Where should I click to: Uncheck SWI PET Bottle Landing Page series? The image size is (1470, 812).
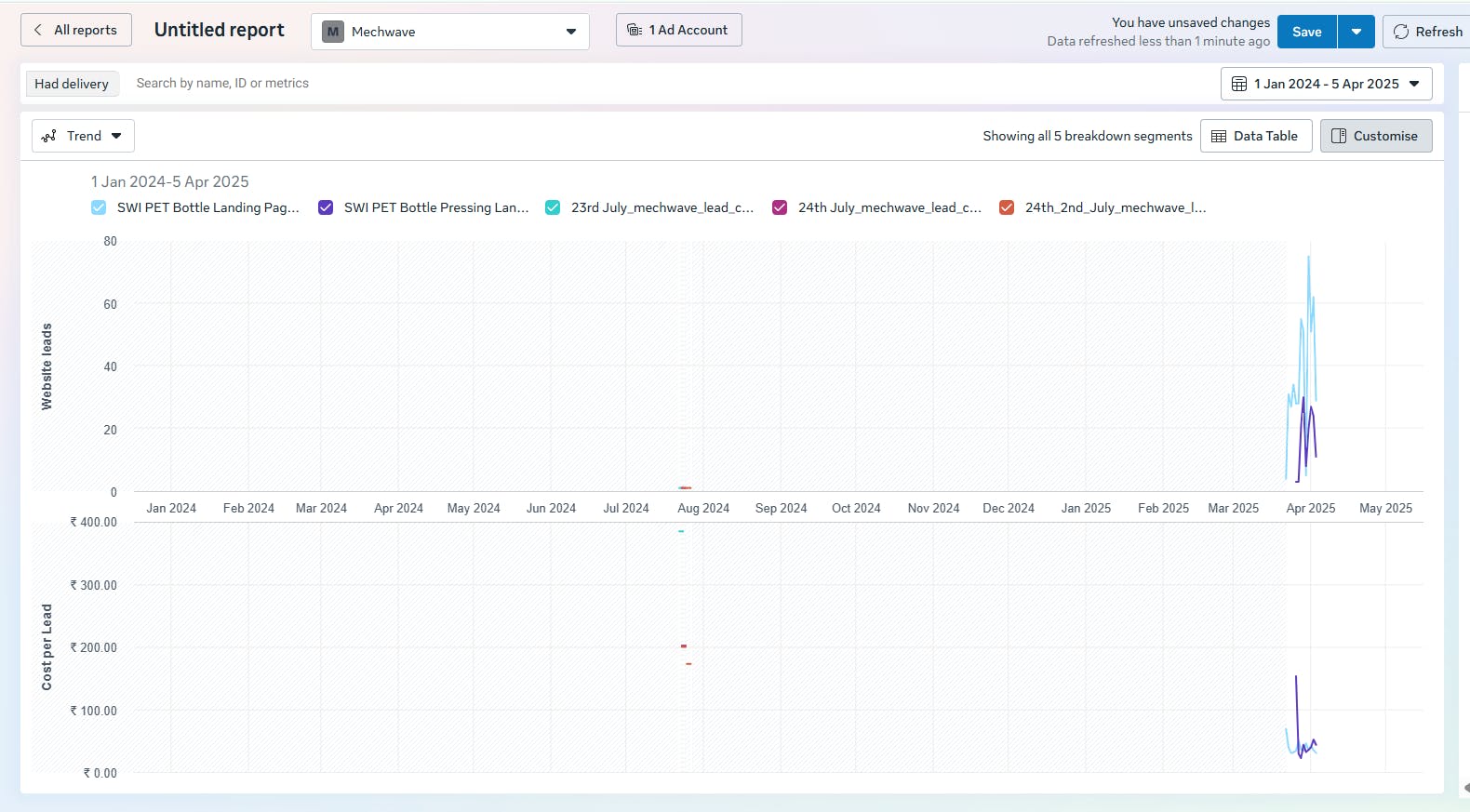click(99, 207)
